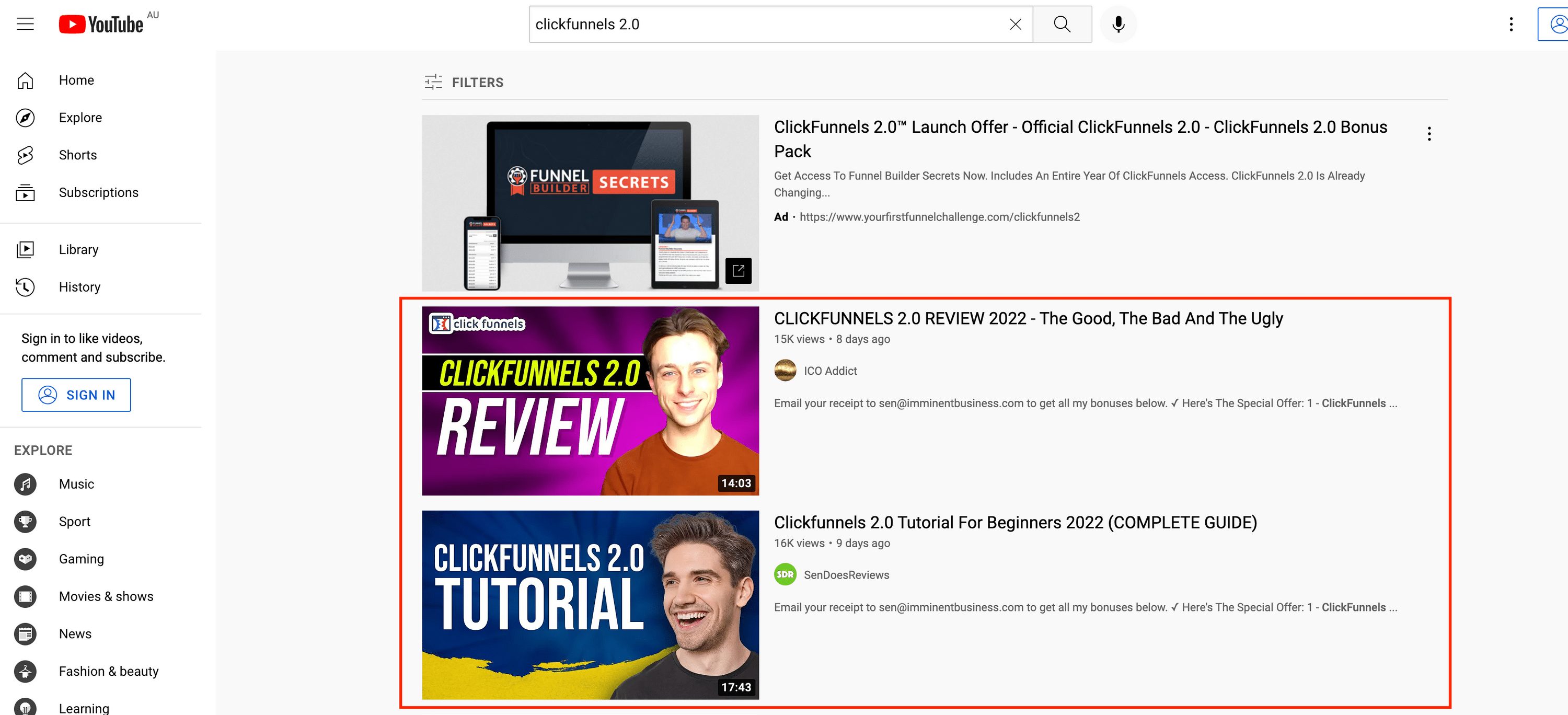Open the ad's more-options kebab menu
The image size is (1568, 715).
[1428, 134]
